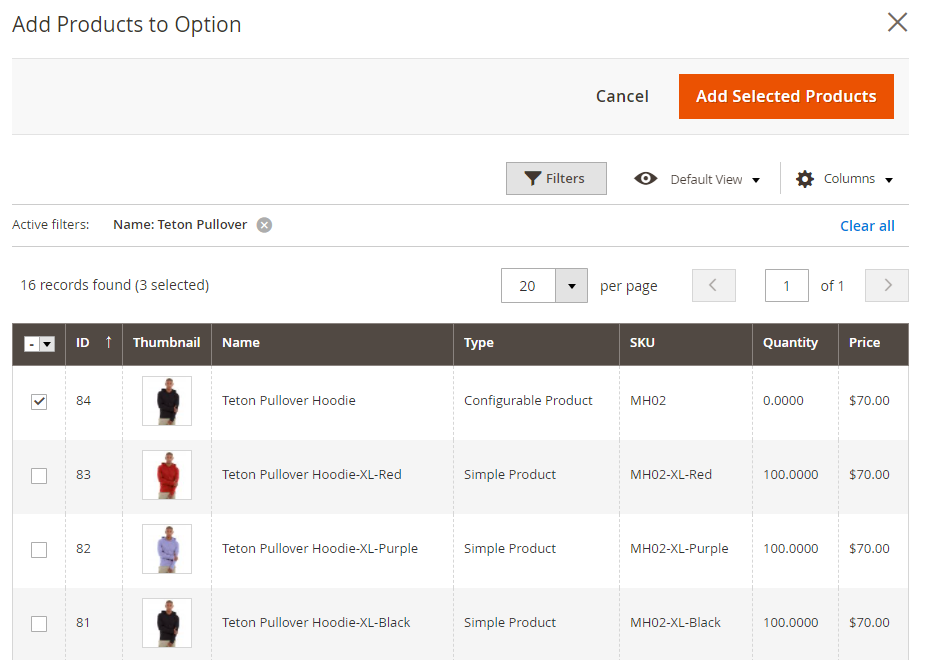Uncheck the Teton Pullover Hoodie row checkbox
This screenshot has height=660, width=930.
pos(39,402)
